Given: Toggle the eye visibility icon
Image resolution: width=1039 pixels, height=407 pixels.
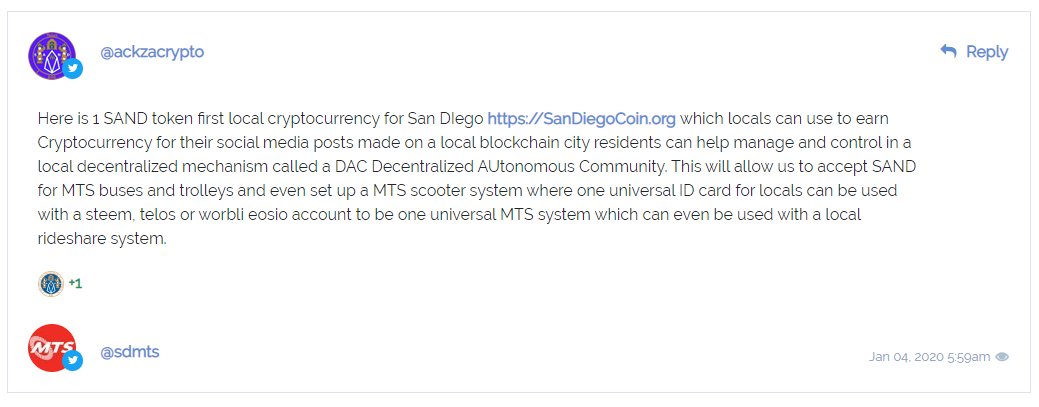Looking at the screenshot, I should 1003,357.
